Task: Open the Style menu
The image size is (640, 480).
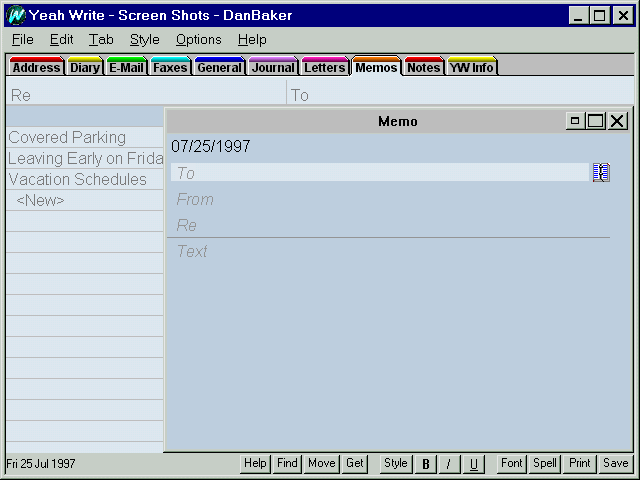Action: click(x=144, y=40)
